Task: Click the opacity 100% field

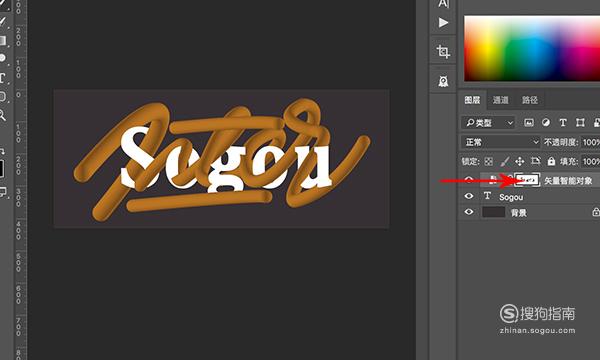Action: 590,142
